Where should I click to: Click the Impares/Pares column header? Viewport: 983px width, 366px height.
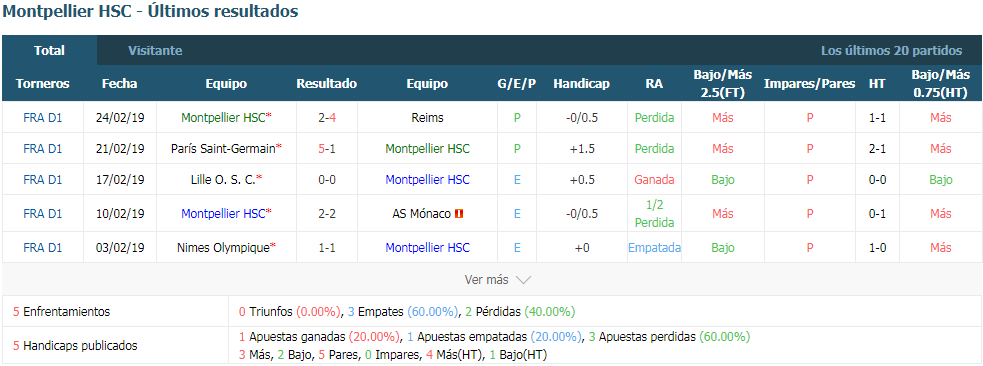[x=809, y=83]
